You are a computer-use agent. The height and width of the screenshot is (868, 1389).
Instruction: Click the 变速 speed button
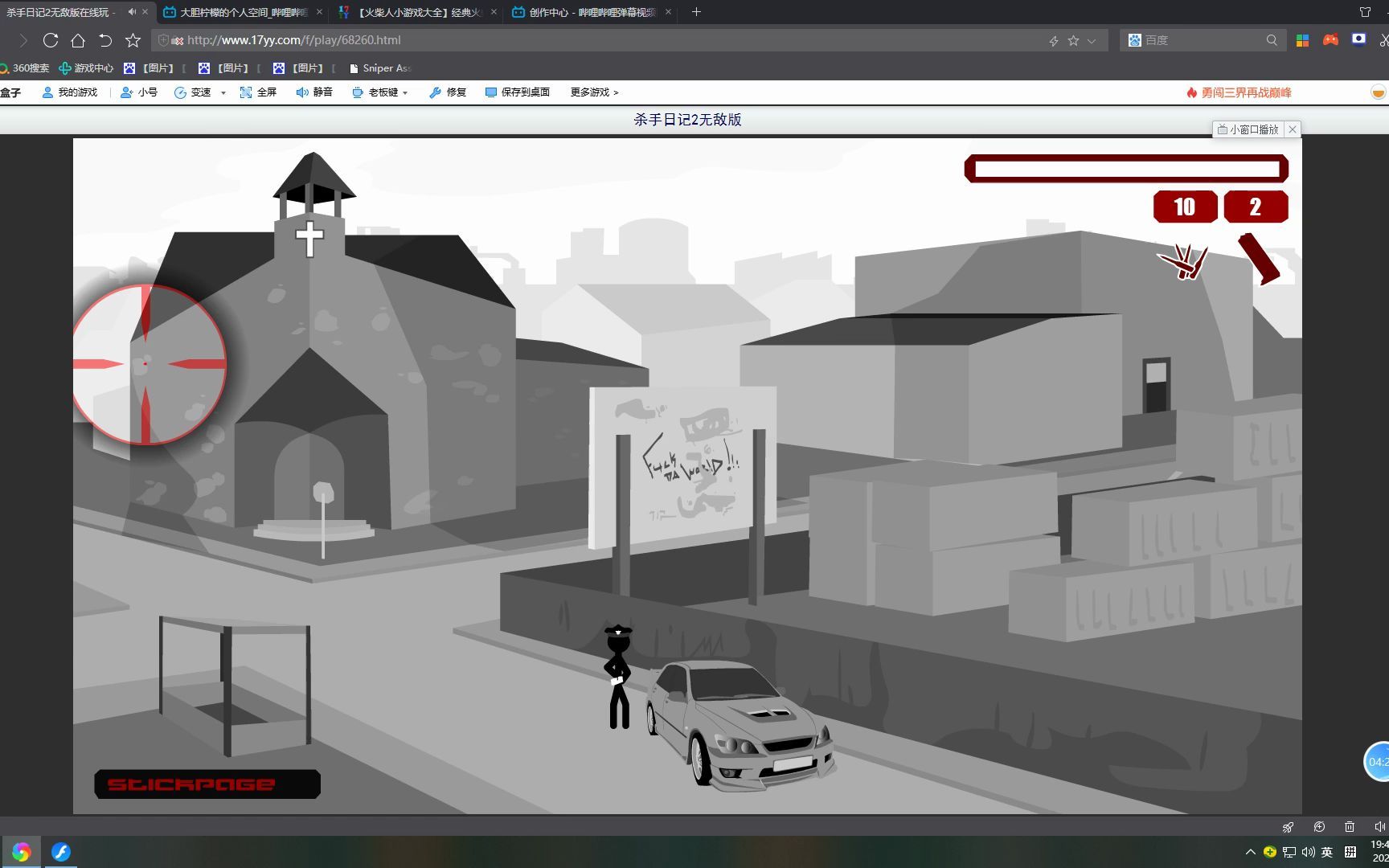[x=193, y=92]
